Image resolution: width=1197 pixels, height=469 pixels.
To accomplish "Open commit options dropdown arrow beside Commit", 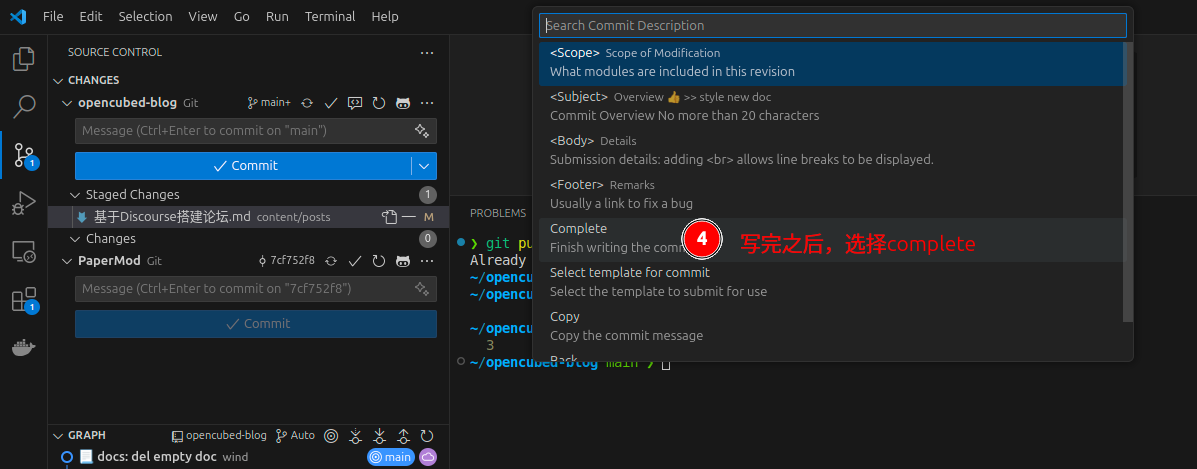I will click(424, 166).
